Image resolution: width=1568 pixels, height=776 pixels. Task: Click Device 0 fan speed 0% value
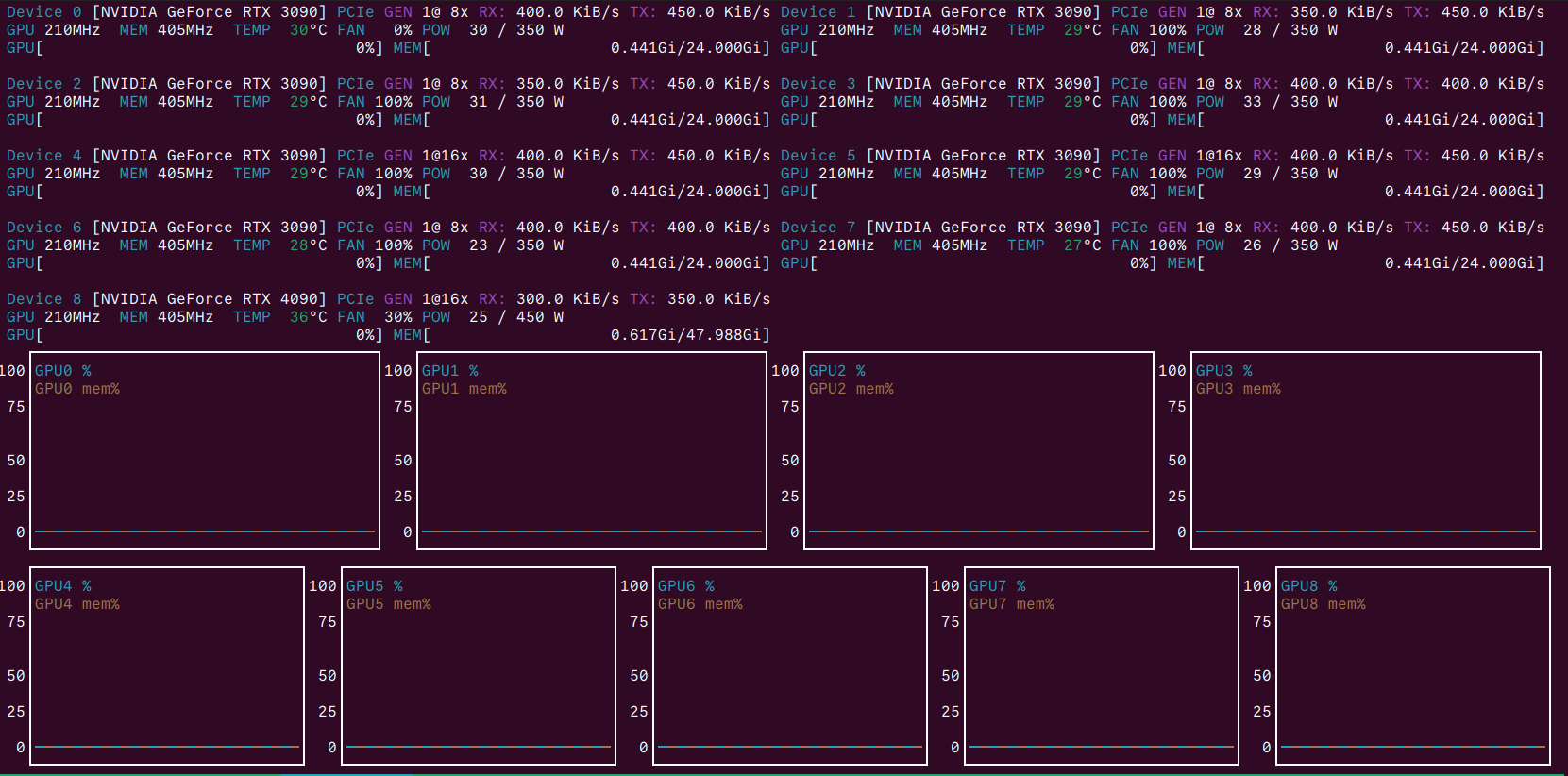402,30
